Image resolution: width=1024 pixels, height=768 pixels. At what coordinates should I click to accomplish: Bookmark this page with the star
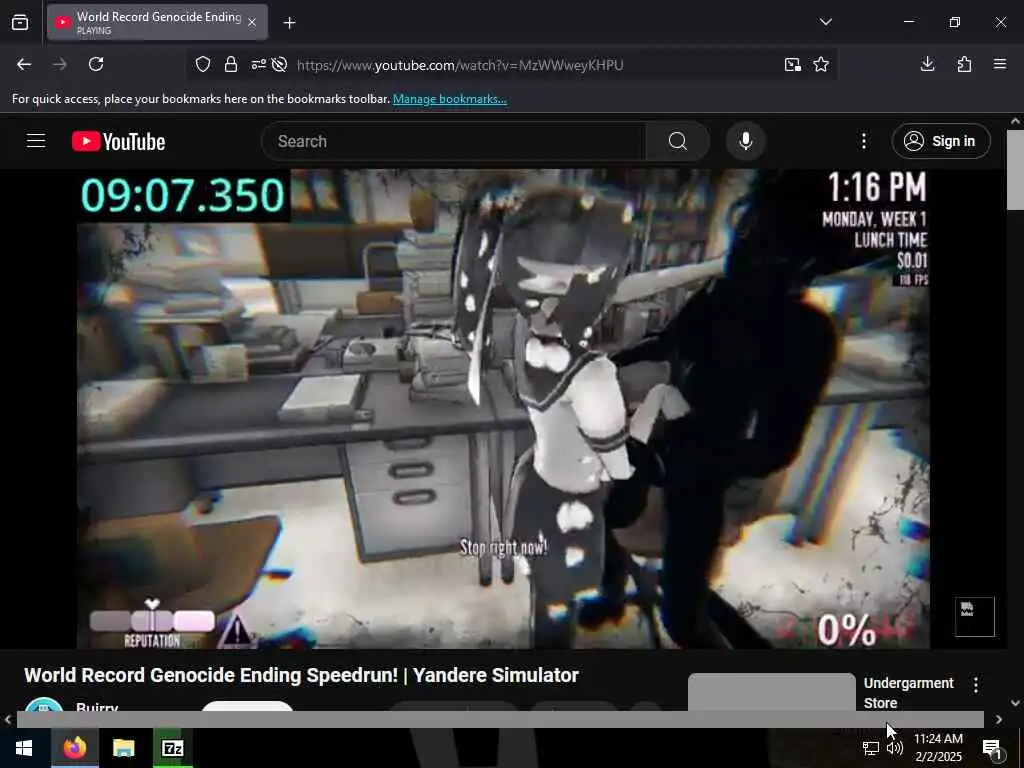[x=821, y=65]
